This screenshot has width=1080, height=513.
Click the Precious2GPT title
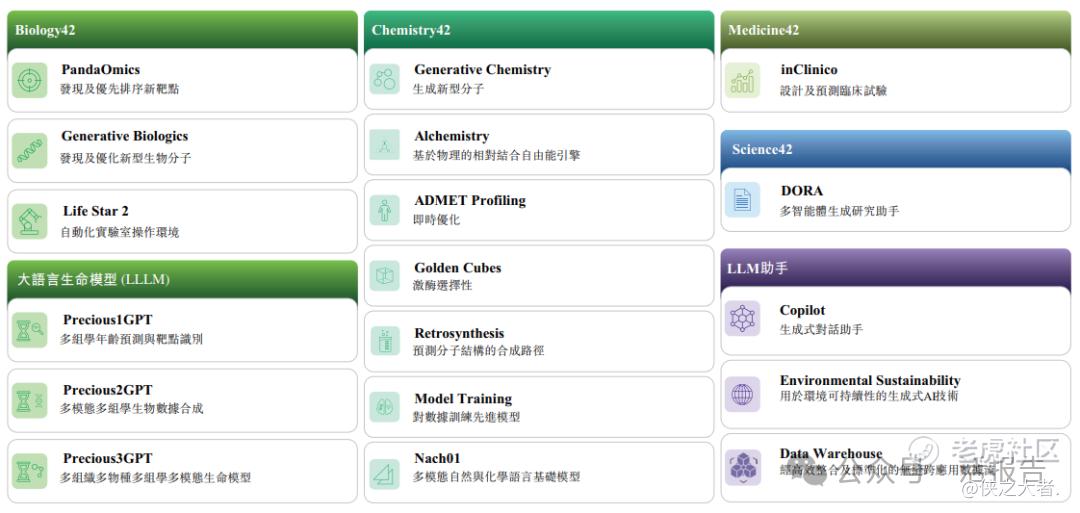tap(107, 390)
